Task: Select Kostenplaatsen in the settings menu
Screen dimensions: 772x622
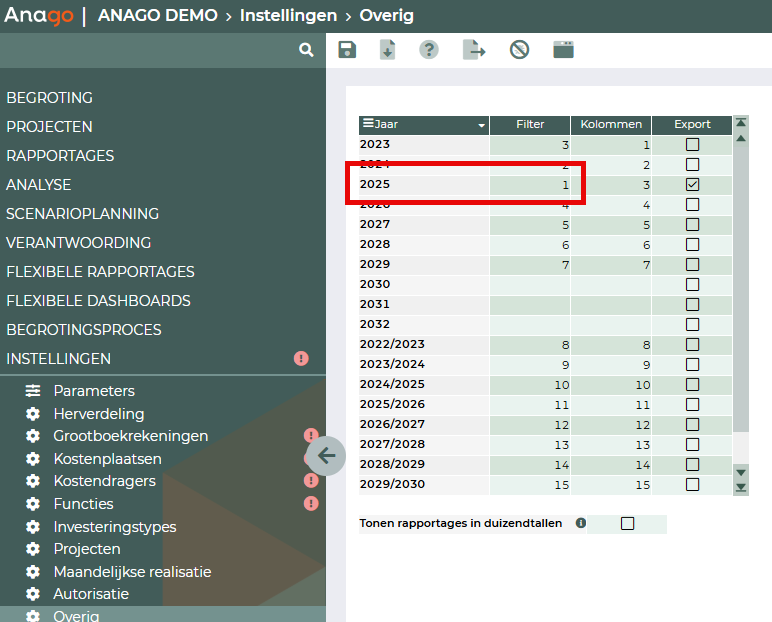Action: point(107,459)
